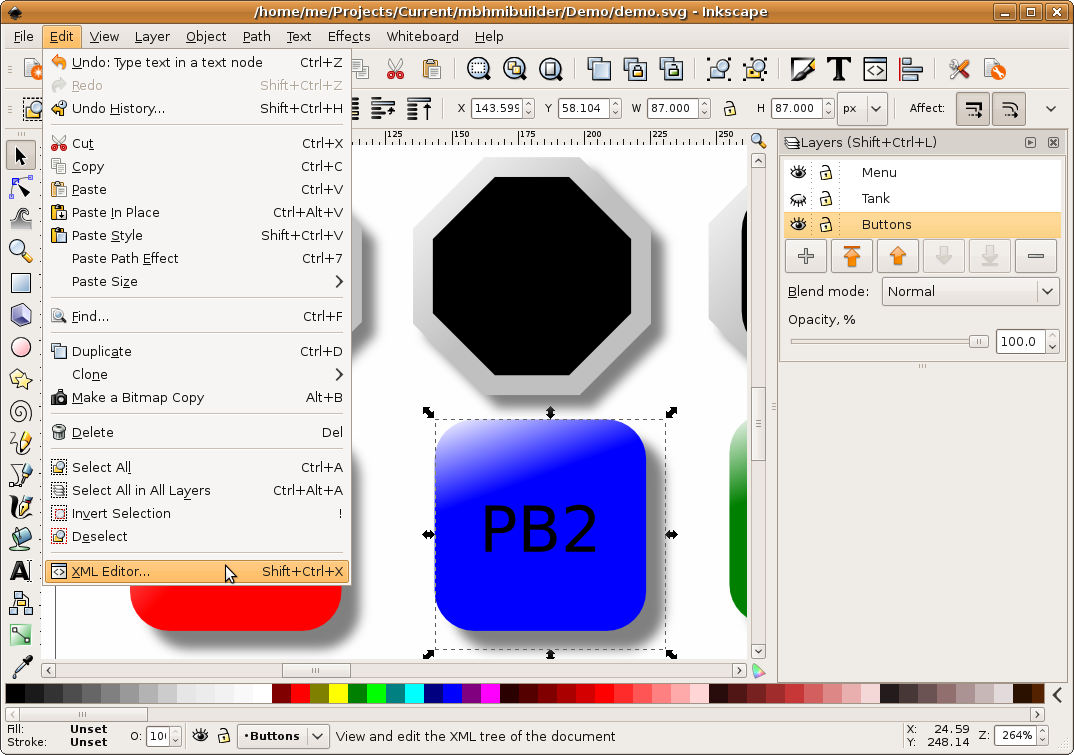Raise layer to top button
The width and height of the screenshot is (1074, 755).
pyautogui.click(x=851, y=256)
